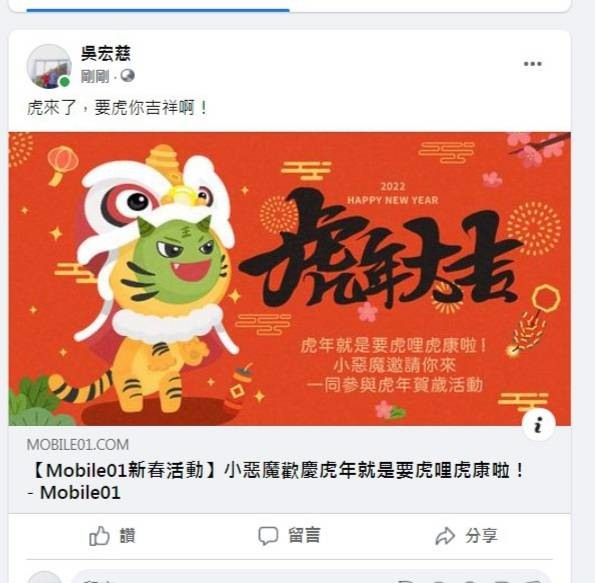595x583 pixels.
Task: Click the globe public privacy icon
Action: click(x=128, y=76)
